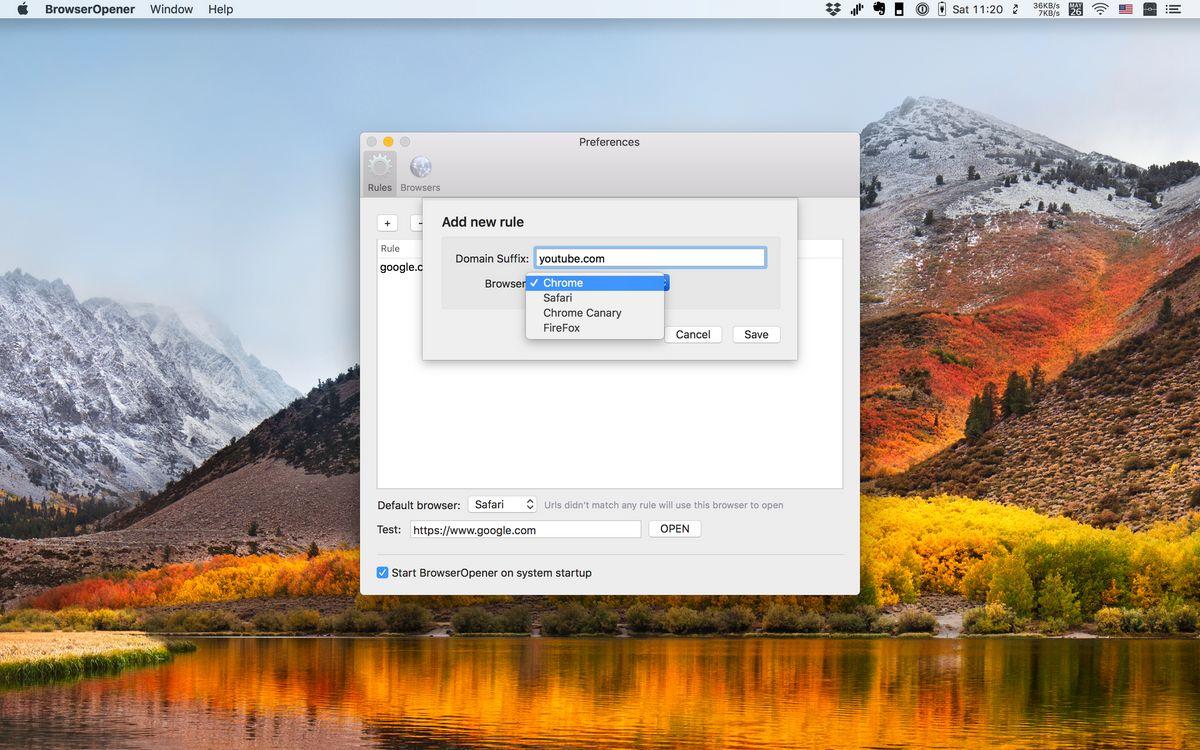Open the Browsers globe icon tab
The image size is (1200, 750).
coord(420,168)
